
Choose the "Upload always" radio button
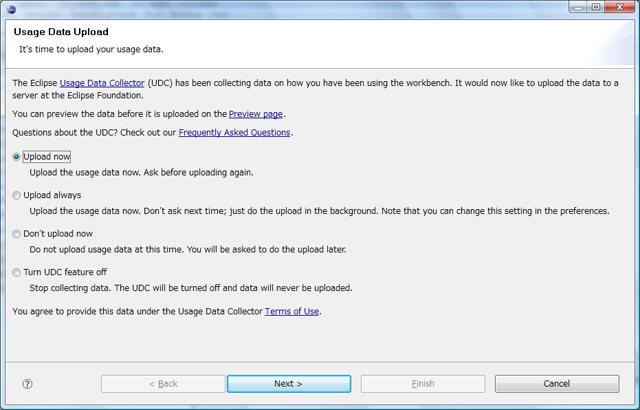[x=16, y=195]
